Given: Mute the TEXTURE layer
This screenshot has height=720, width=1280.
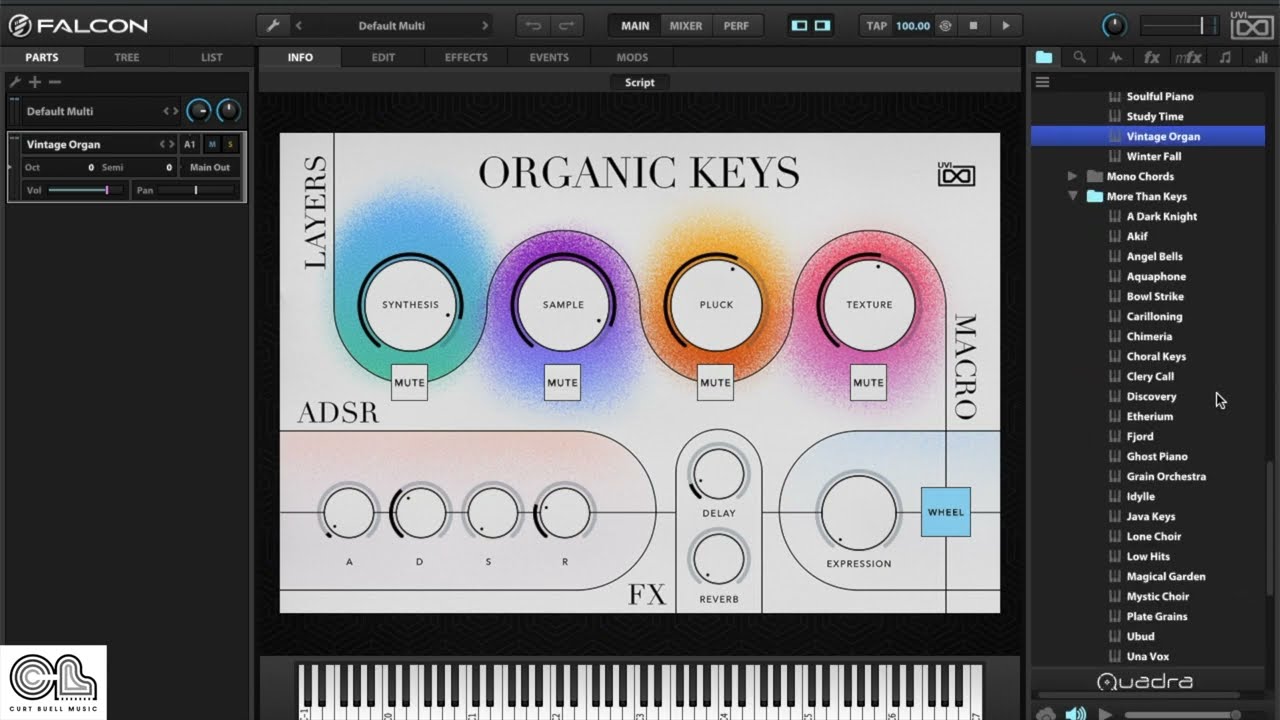Looking at the screenshot, I should tap(868, 382).
